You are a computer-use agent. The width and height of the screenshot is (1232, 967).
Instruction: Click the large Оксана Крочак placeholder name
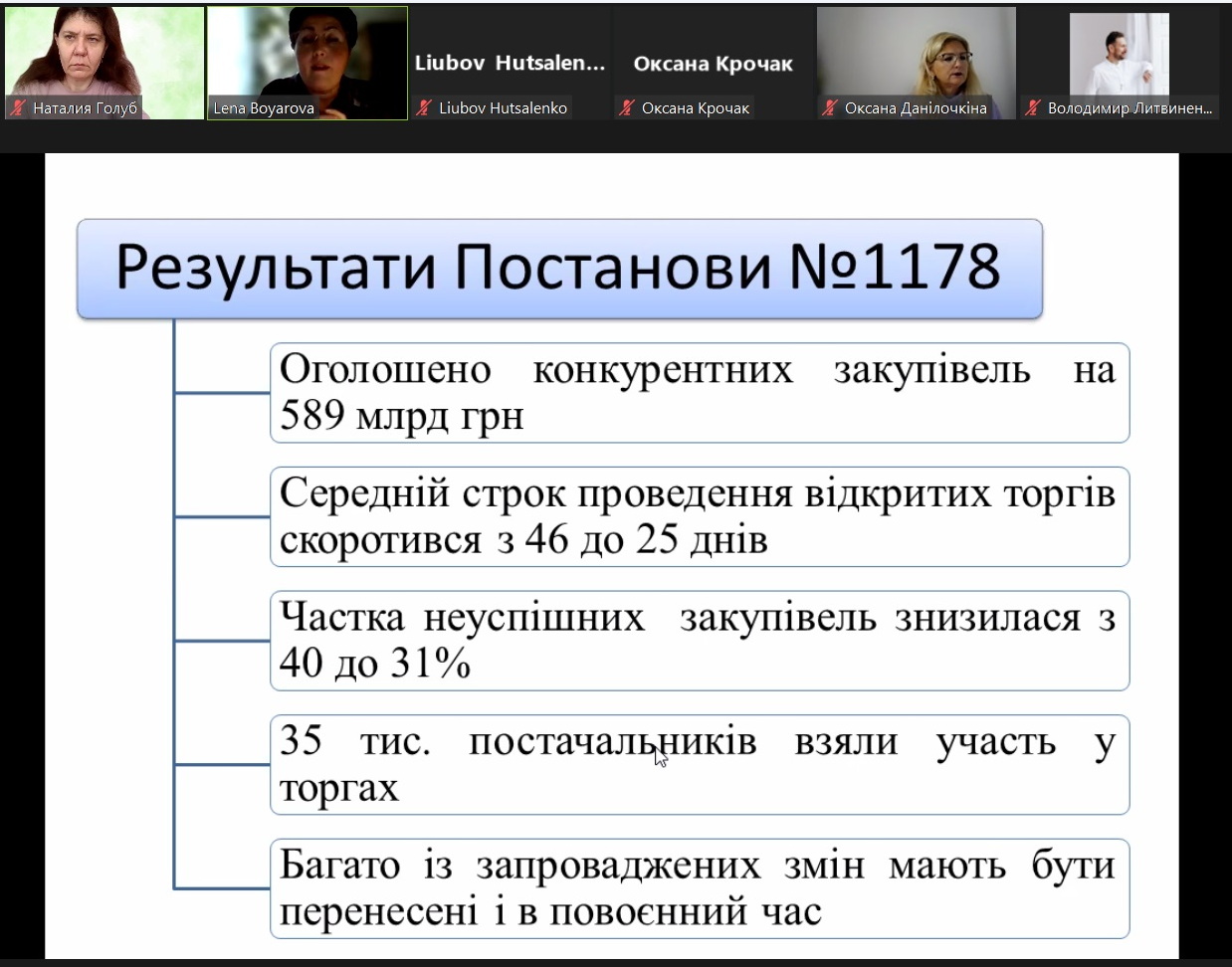[x=713, y=64]
